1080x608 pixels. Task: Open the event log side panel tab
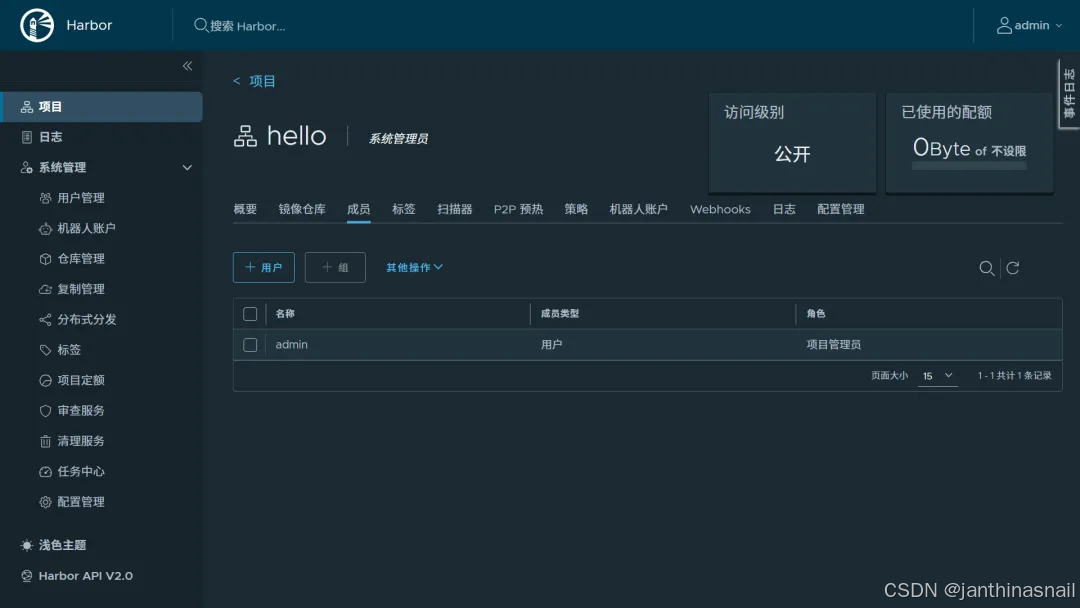pos(1069,94)
